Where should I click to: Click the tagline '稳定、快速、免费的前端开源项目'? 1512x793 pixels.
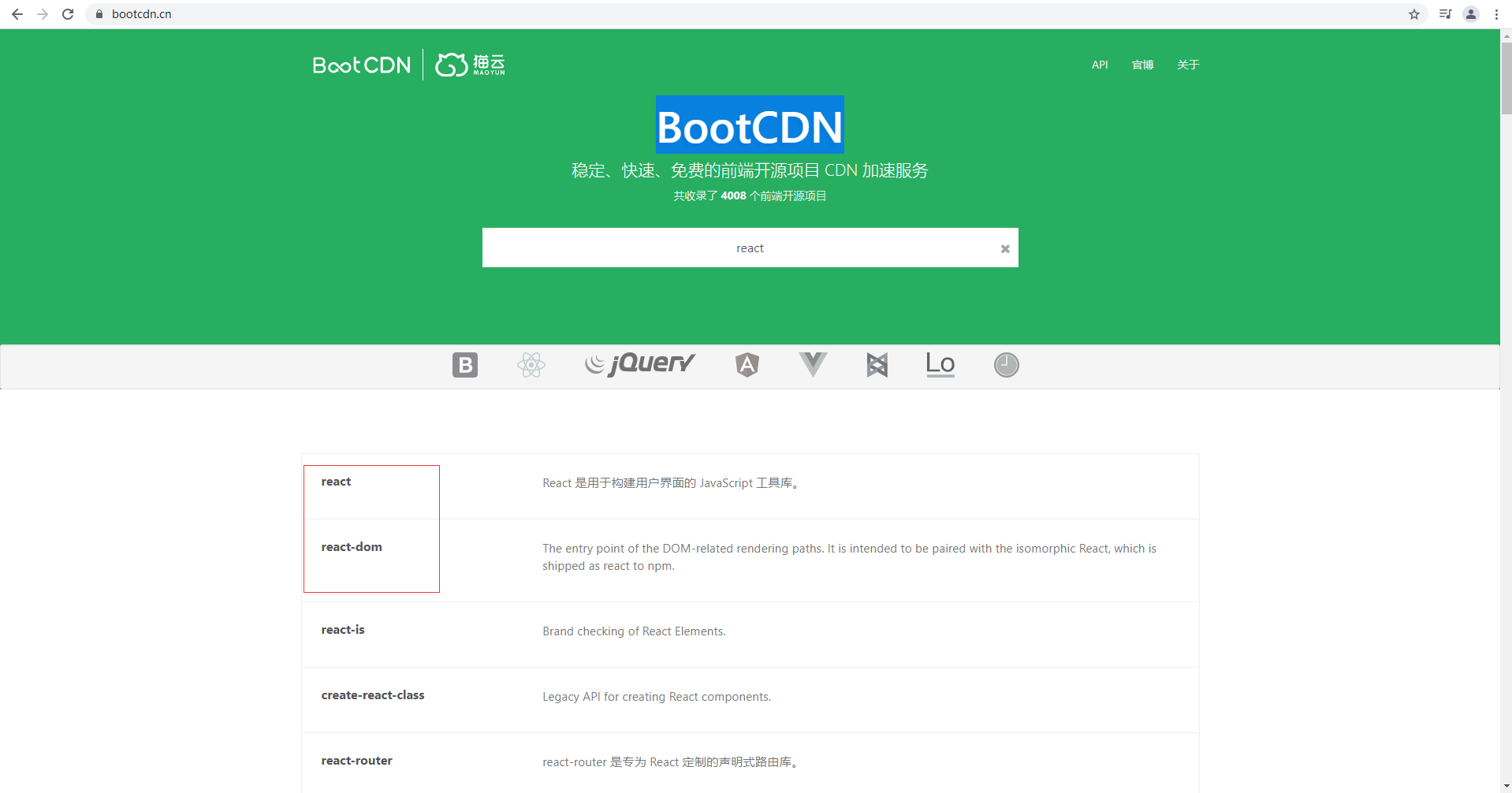point(750,170)
